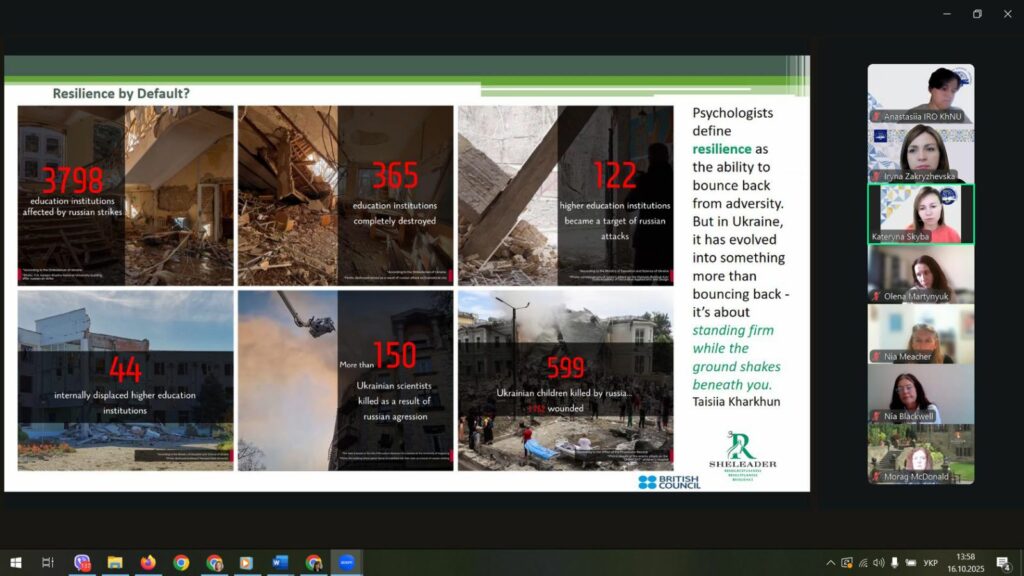Screen dimensions: 1024x576
Task: Click the shared slide's 3798 statistics image
Action: (x=125, y=195)
